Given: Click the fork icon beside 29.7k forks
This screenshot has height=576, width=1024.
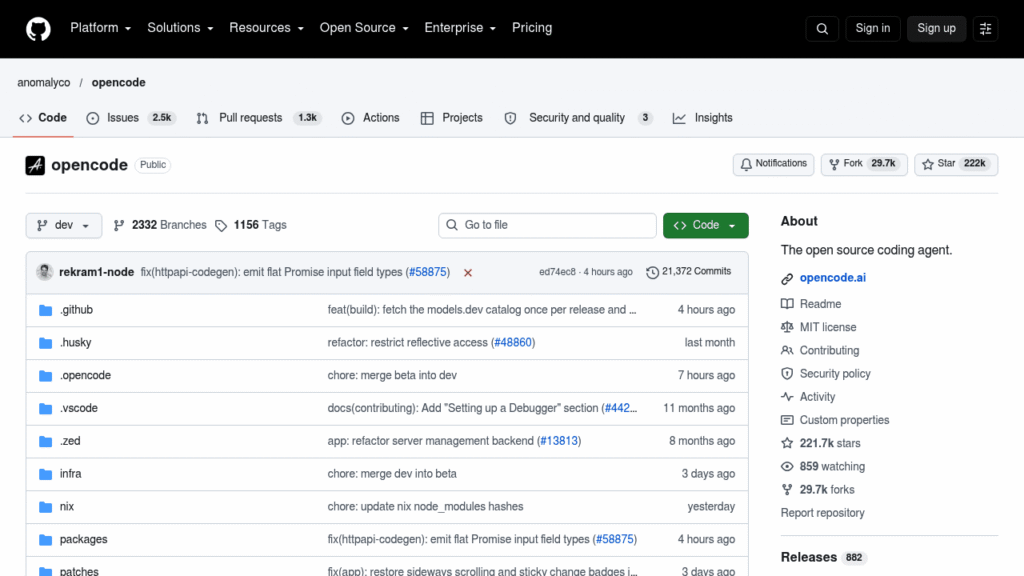Looking at the screenshot, I should [x=787, y=490].
